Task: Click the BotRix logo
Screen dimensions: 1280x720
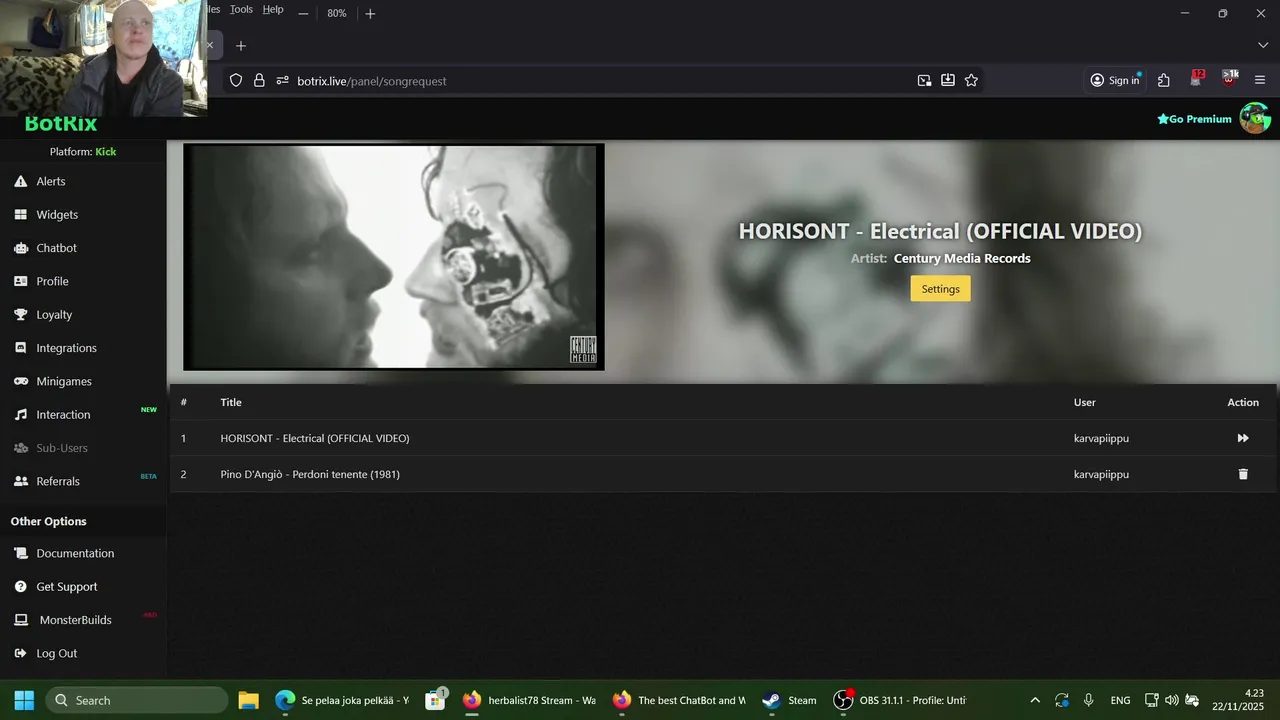Action: tap(61, 124)
